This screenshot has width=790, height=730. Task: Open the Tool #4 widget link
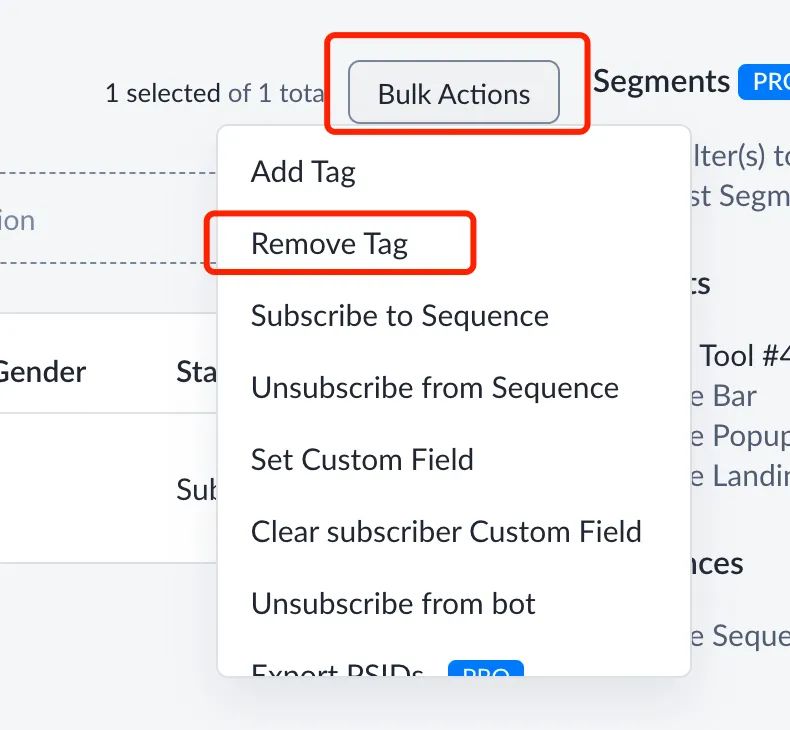click(744, 356)
